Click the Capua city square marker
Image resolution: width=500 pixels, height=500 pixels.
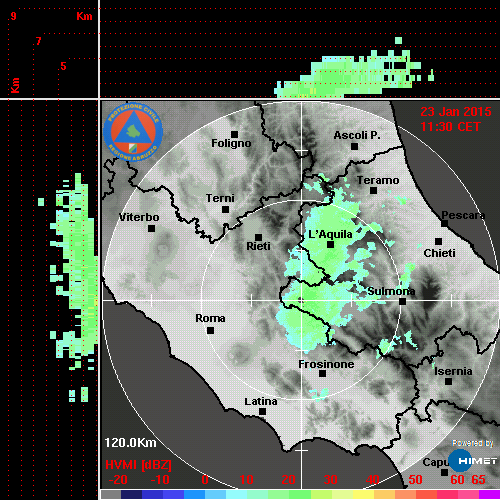[444, 472]
